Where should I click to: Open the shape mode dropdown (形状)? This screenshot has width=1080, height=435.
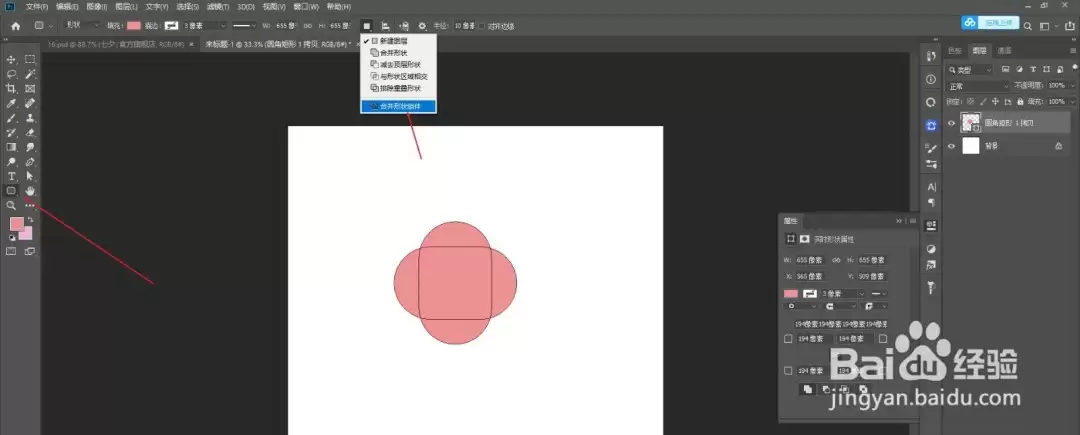coord(81,26)
